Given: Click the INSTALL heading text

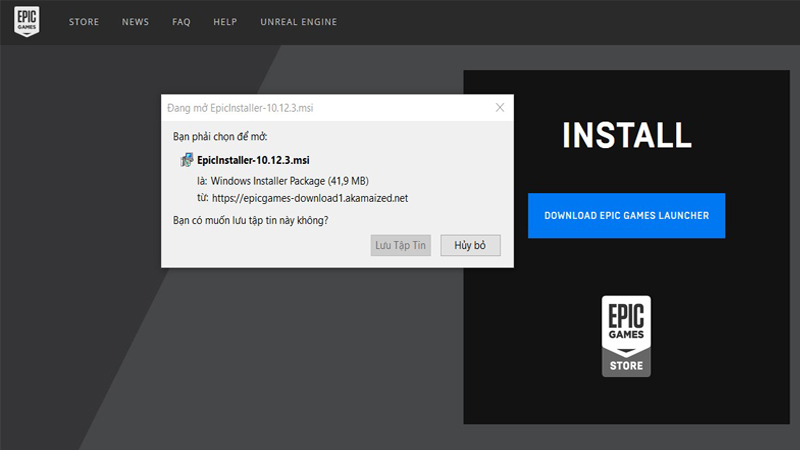Looking at the screenshot, I should tap(627, 135).
